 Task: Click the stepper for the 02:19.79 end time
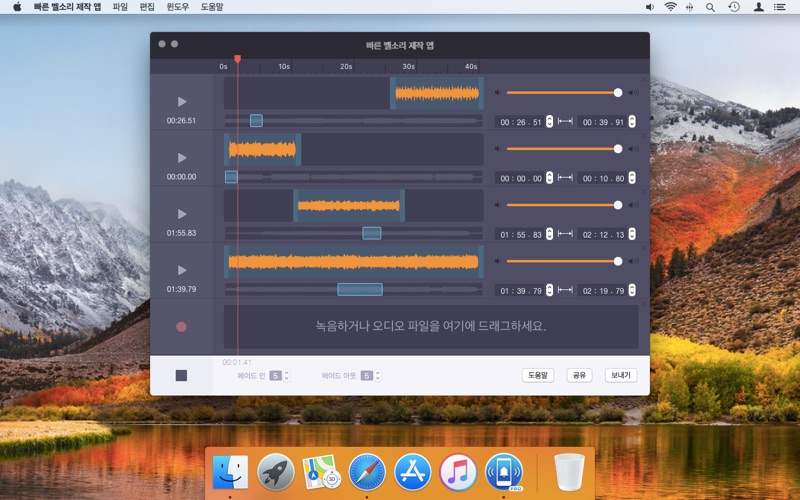(630, 291)
